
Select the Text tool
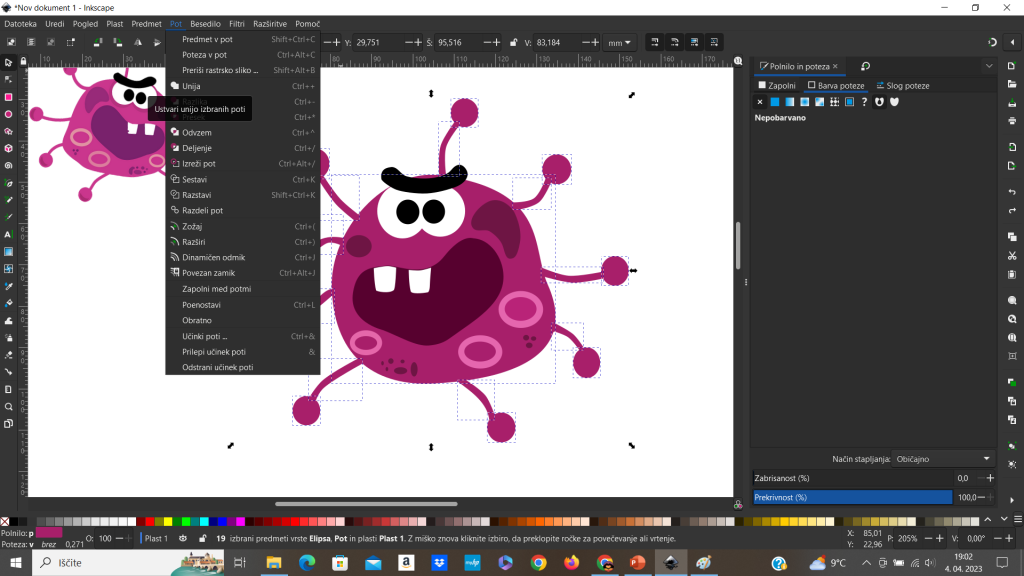coord(8,234)
